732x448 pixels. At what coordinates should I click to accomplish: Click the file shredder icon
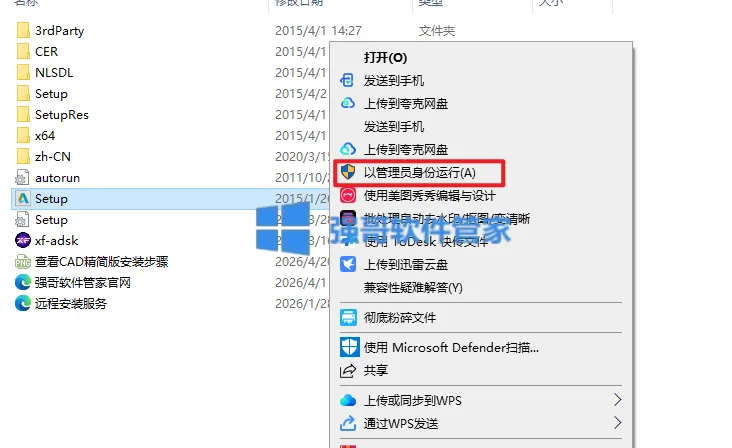coord(348,317)
